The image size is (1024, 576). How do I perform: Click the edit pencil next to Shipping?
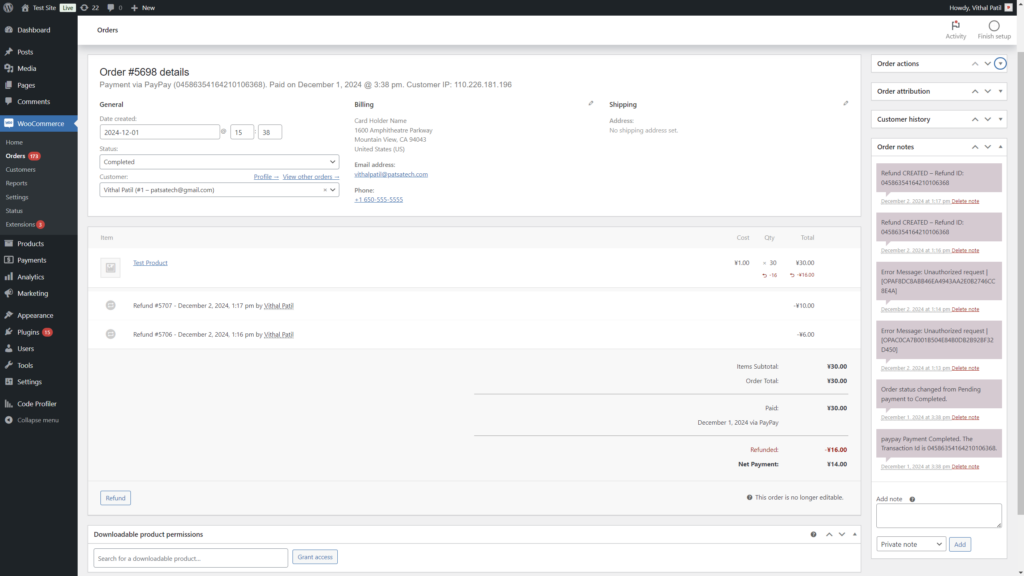[x=846, y=103]
